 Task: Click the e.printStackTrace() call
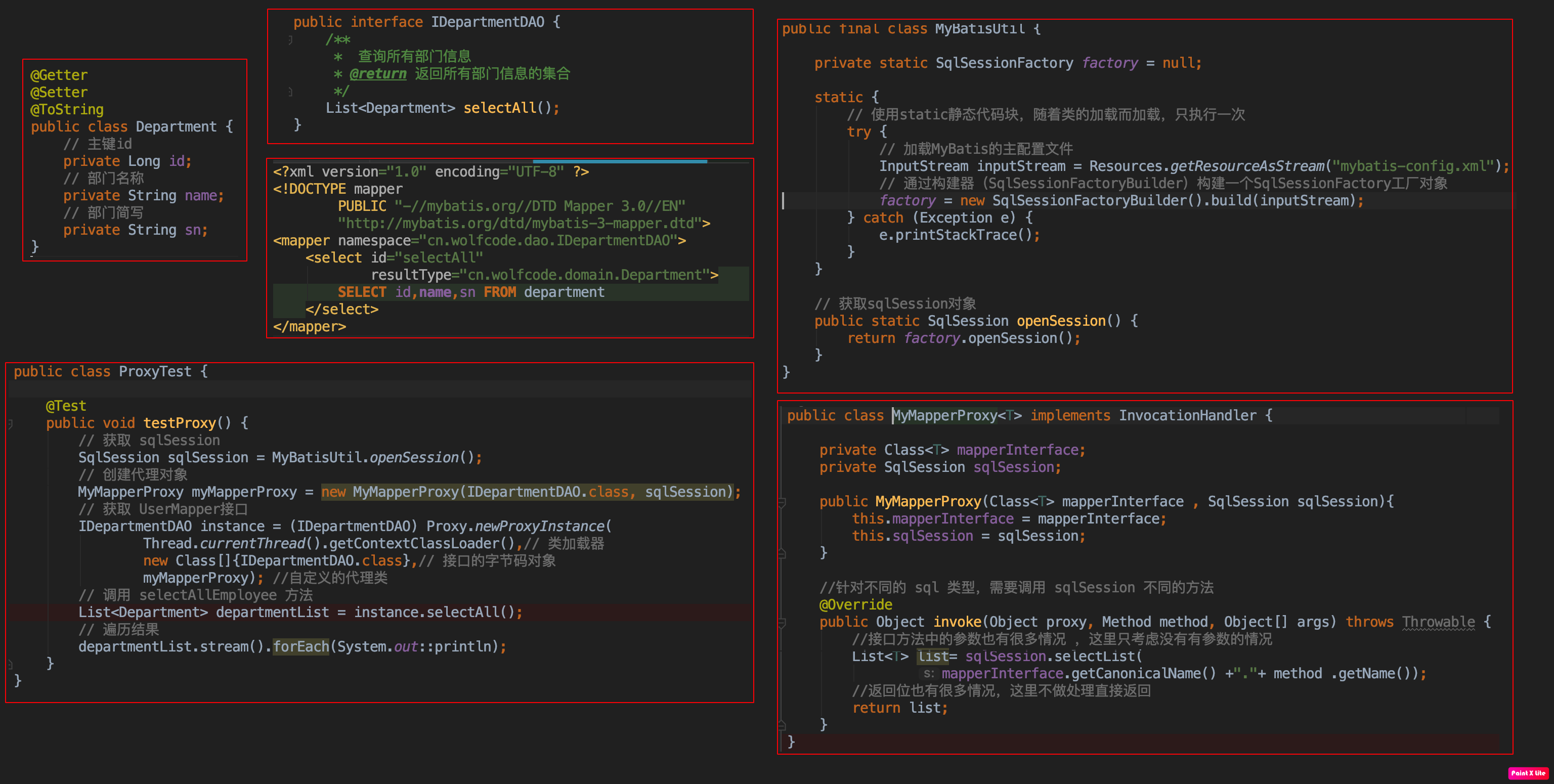tap(959, 235)
